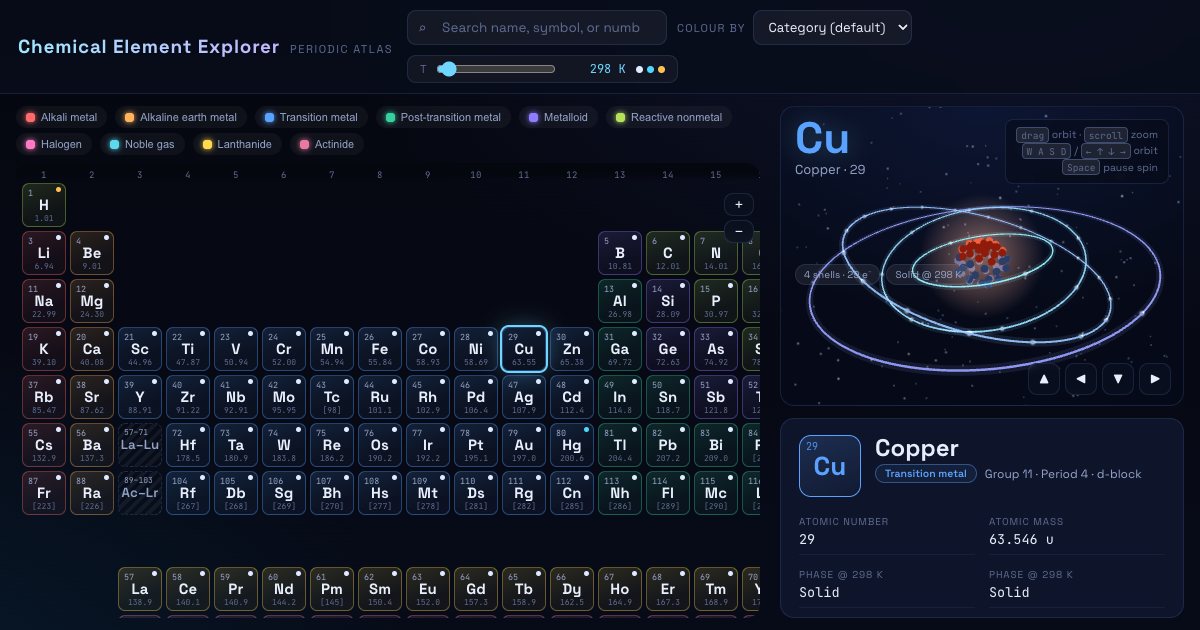Select Copper (Cu) highlighted tile

[524, 349]
